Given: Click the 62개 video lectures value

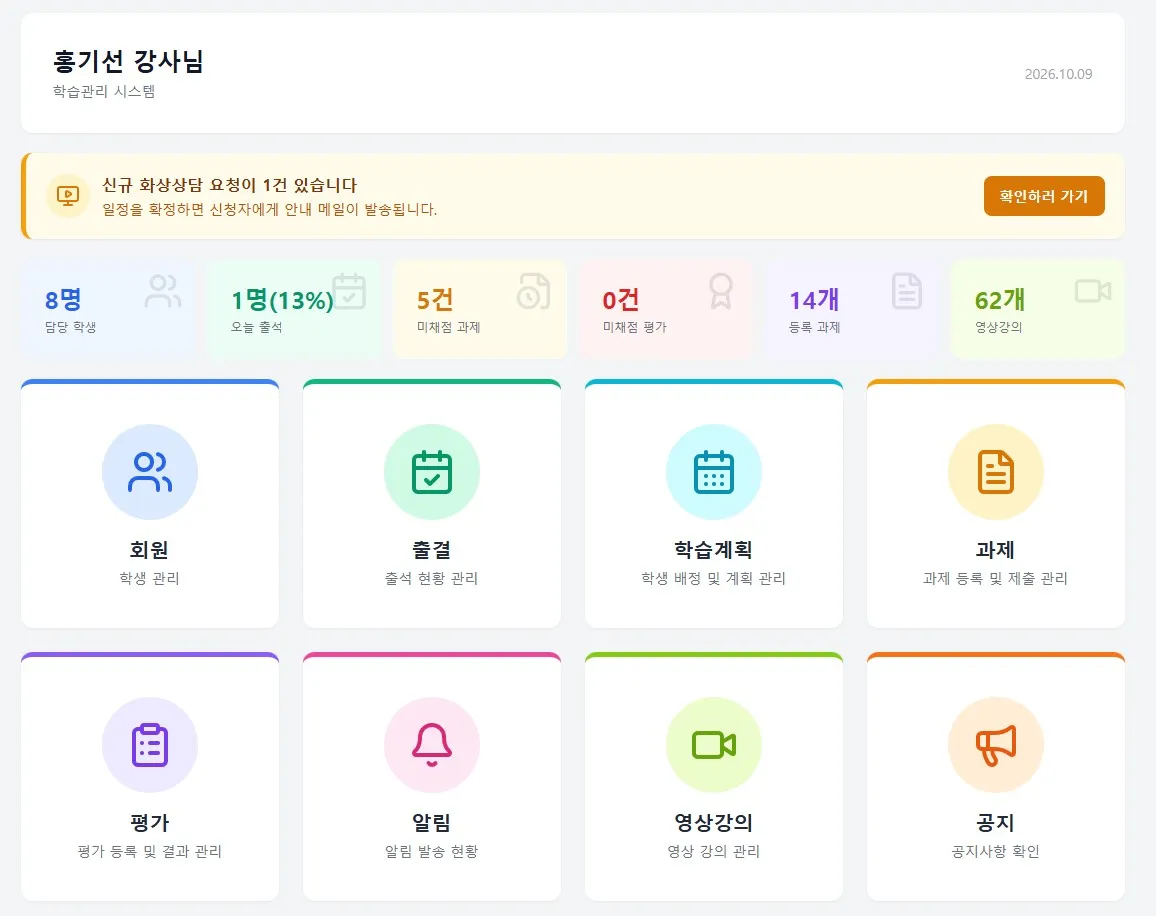Looking at the screenshot, I should point(1000,300).
